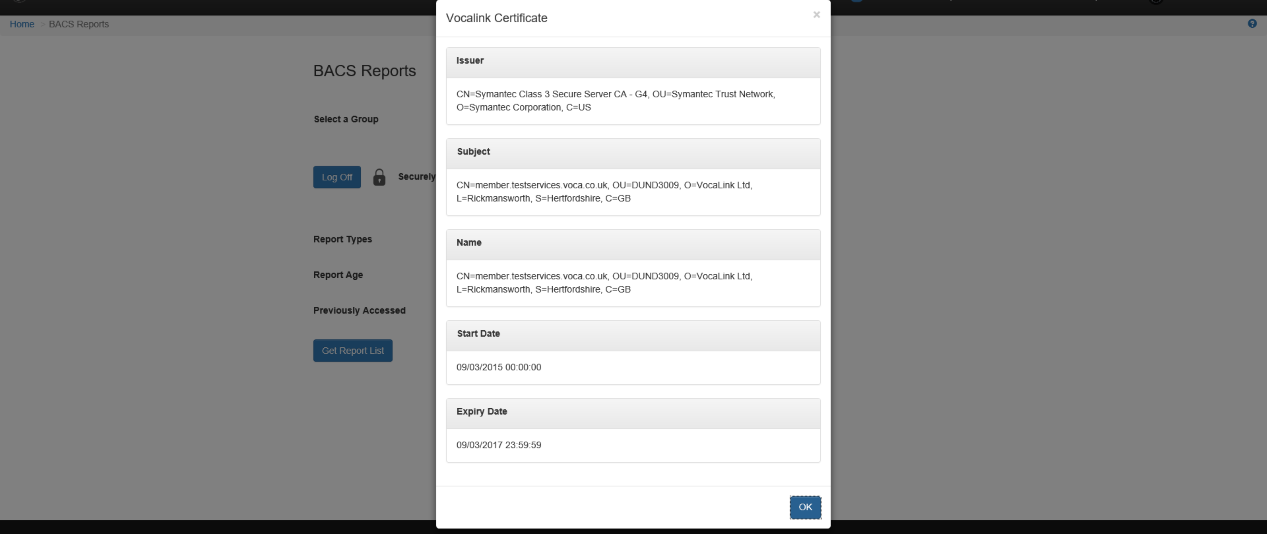Click the Previously Accessed label
The height and width of the screenshot is (534, 1267).
359,311
